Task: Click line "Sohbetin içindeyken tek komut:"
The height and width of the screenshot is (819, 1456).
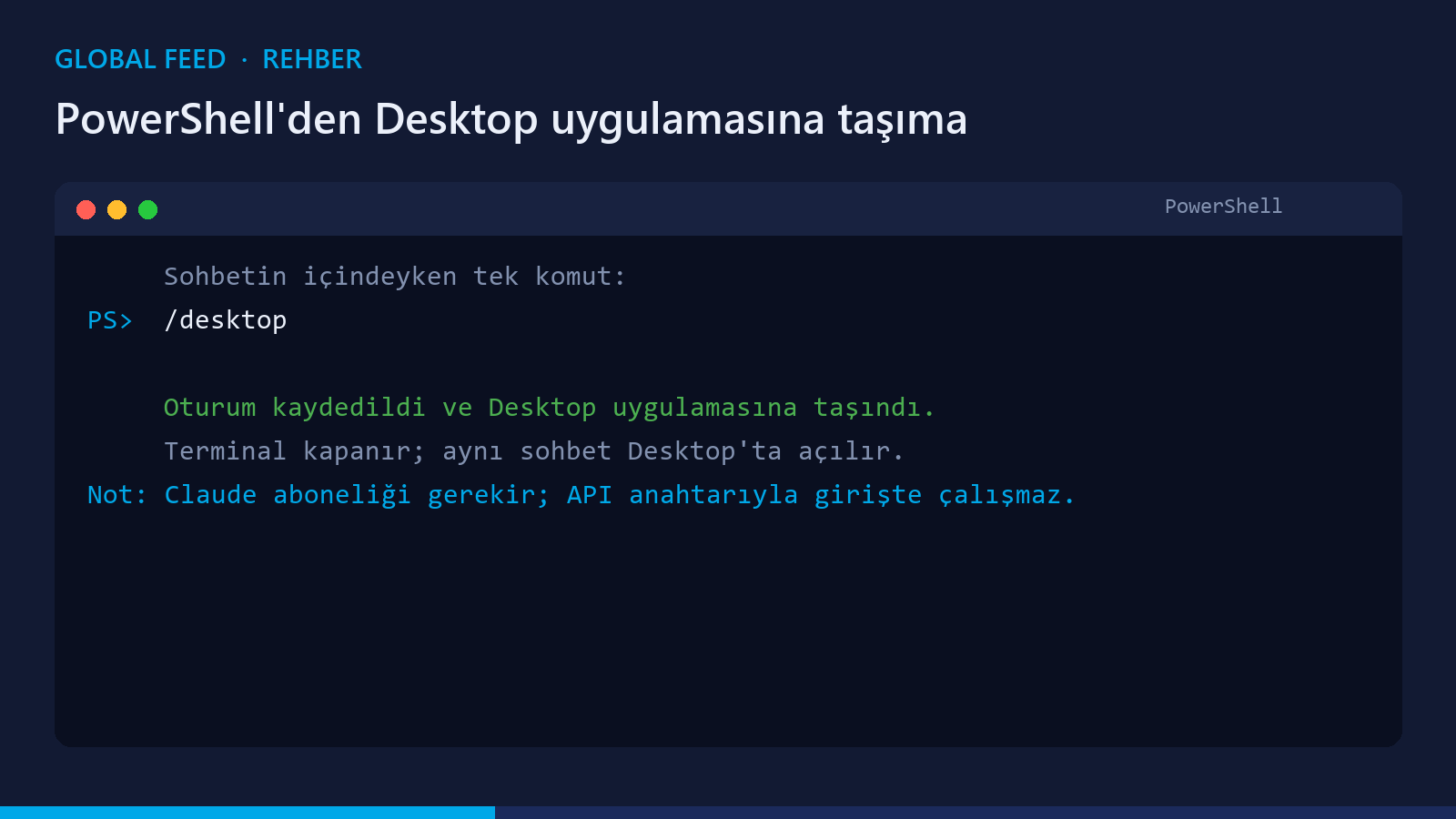Action: (x=395, y=277)
